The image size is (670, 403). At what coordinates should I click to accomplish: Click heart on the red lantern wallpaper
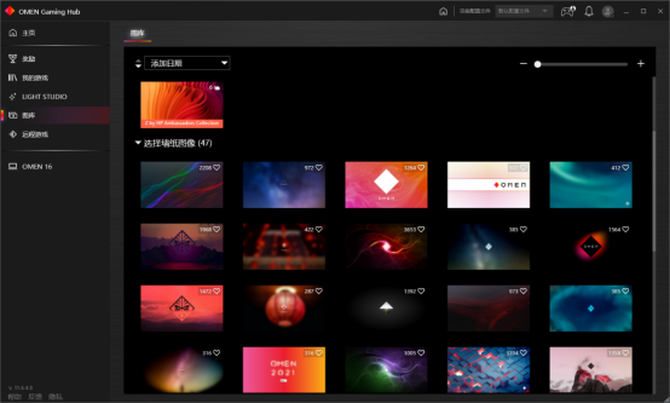tap(319, 291)
